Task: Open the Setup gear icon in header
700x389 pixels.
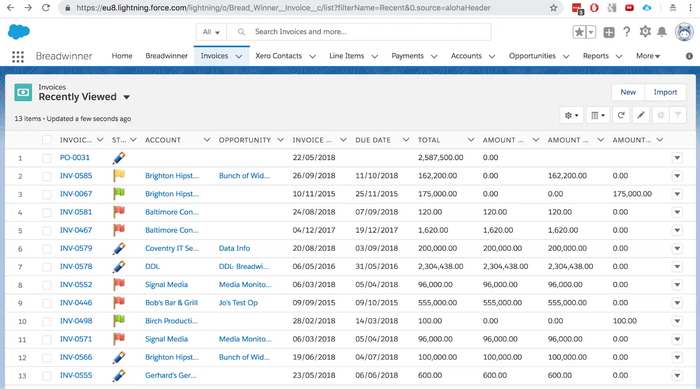Action: (x=645, y=31)
